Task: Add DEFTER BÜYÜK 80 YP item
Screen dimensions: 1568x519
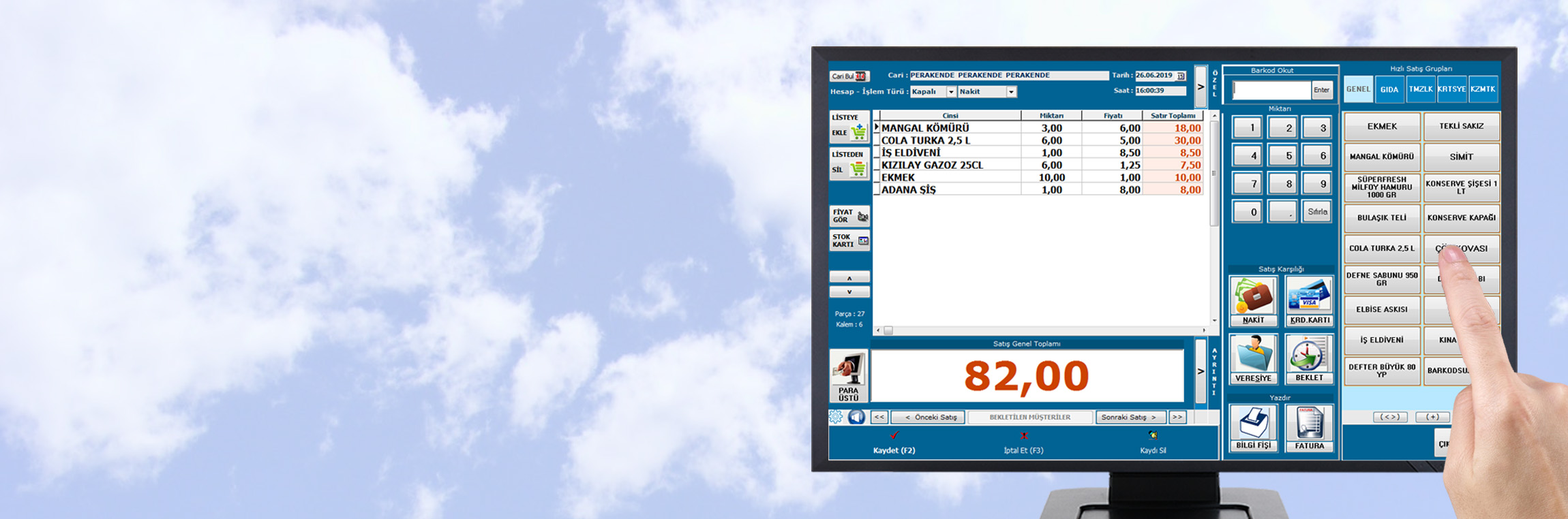Action: tap(1382, 371)
